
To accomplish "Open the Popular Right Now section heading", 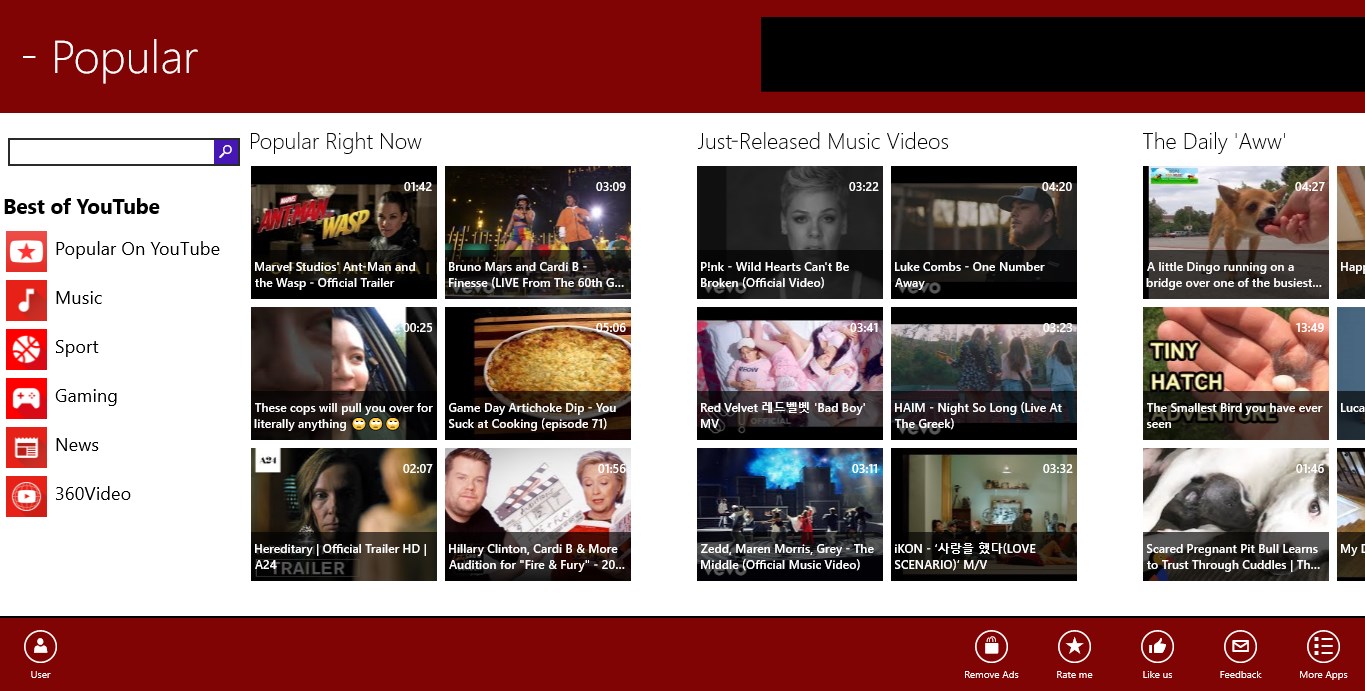I will 335,142.
